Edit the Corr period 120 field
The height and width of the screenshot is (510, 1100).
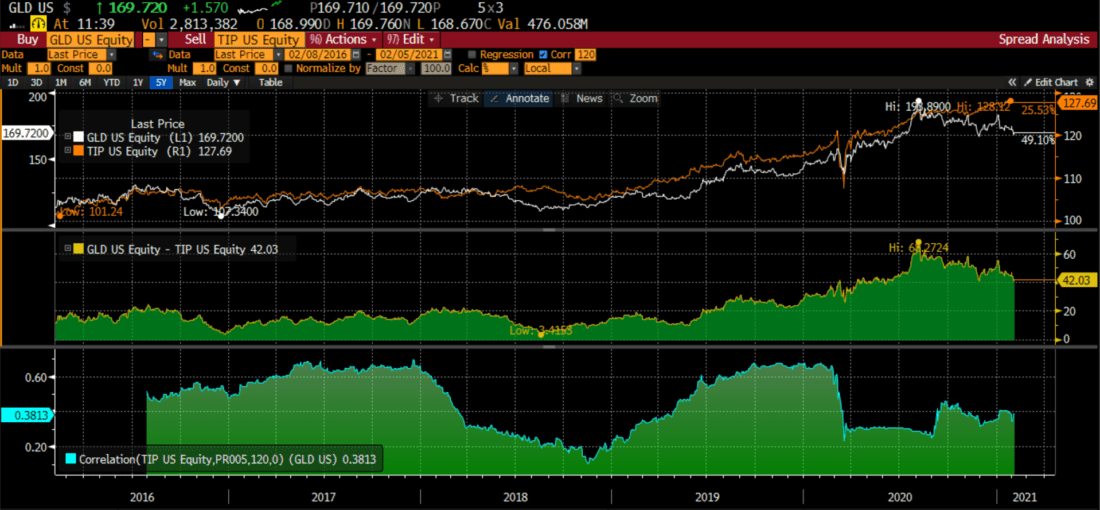[586, 54]
